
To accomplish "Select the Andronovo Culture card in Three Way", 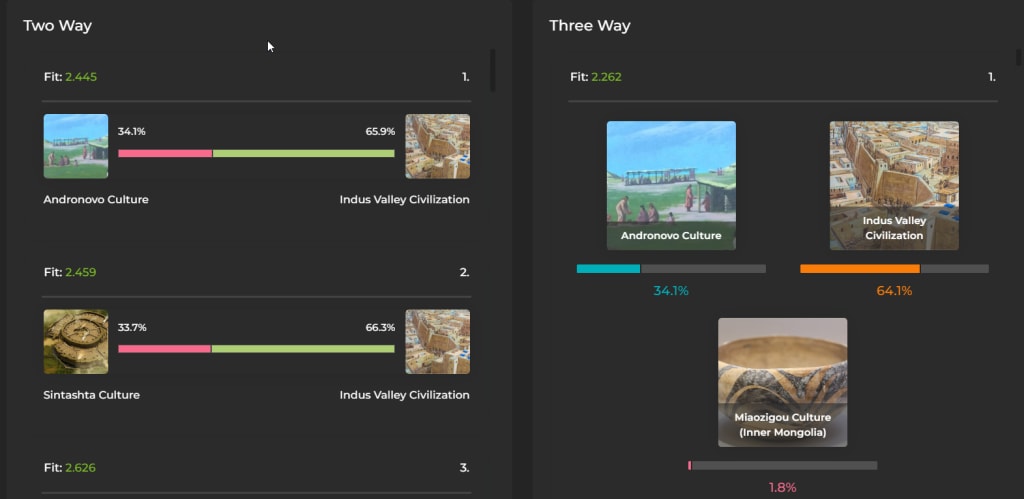I will pos(671,186).
